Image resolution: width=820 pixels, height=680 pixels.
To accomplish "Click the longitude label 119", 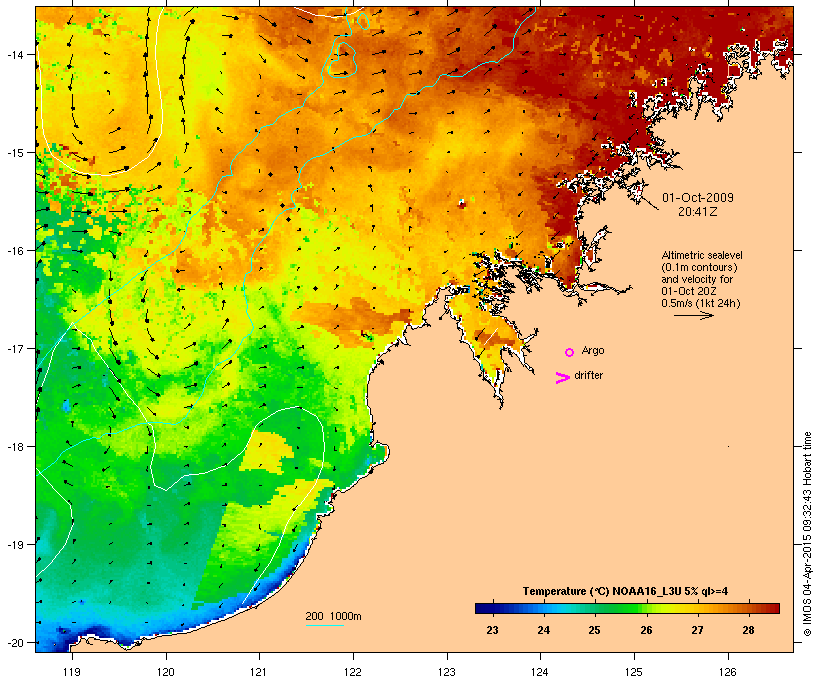I will click(x=72, y=672).
